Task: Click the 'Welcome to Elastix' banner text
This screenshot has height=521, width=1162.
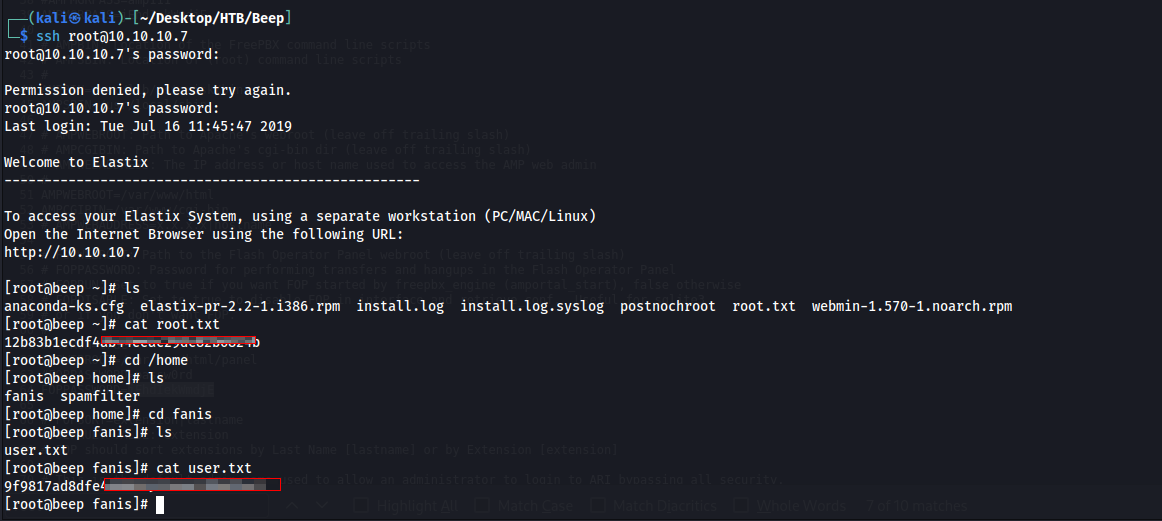Action: coord(76,162)
